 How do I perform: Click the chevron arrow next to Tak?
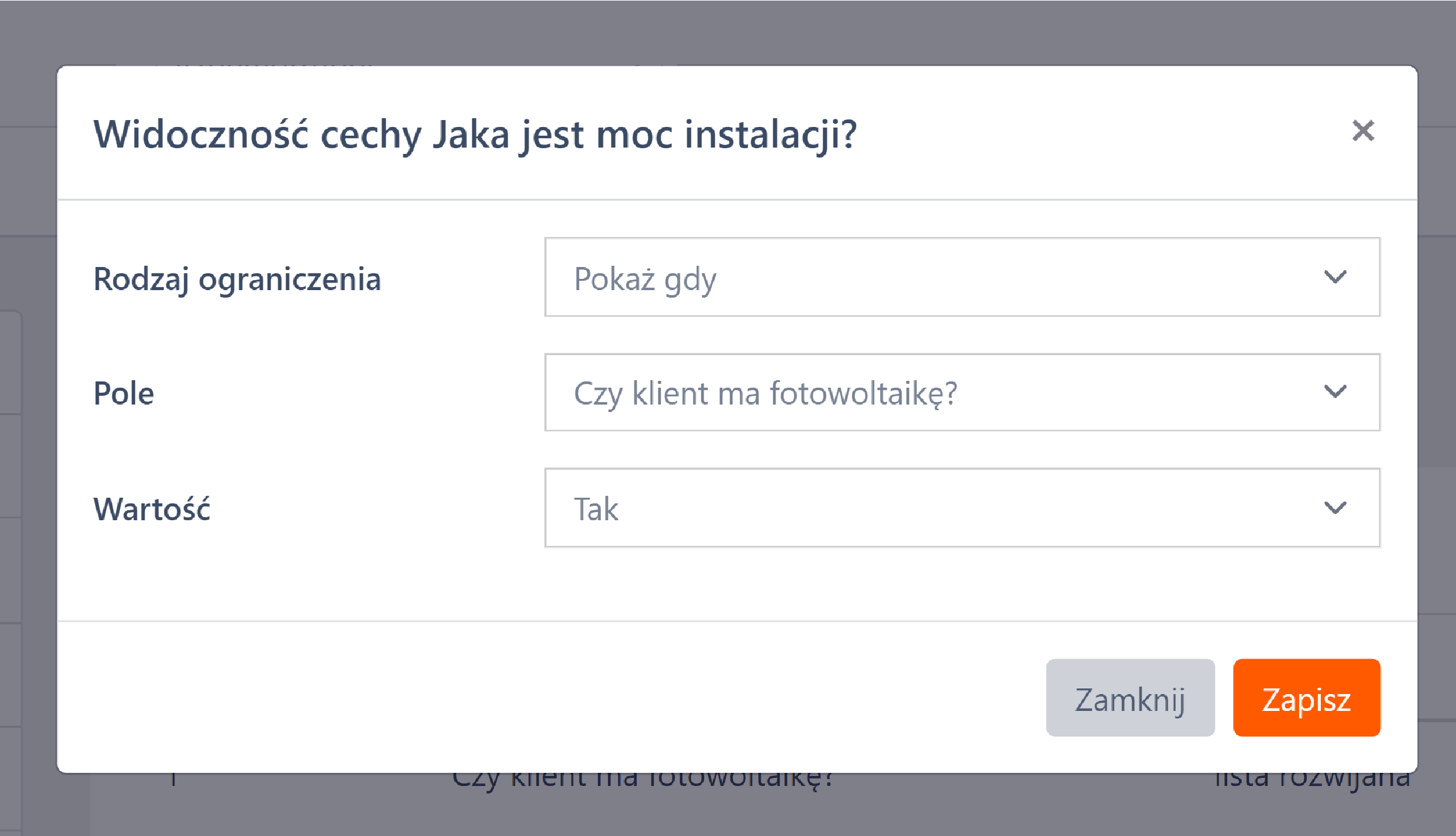point(1335,508)
